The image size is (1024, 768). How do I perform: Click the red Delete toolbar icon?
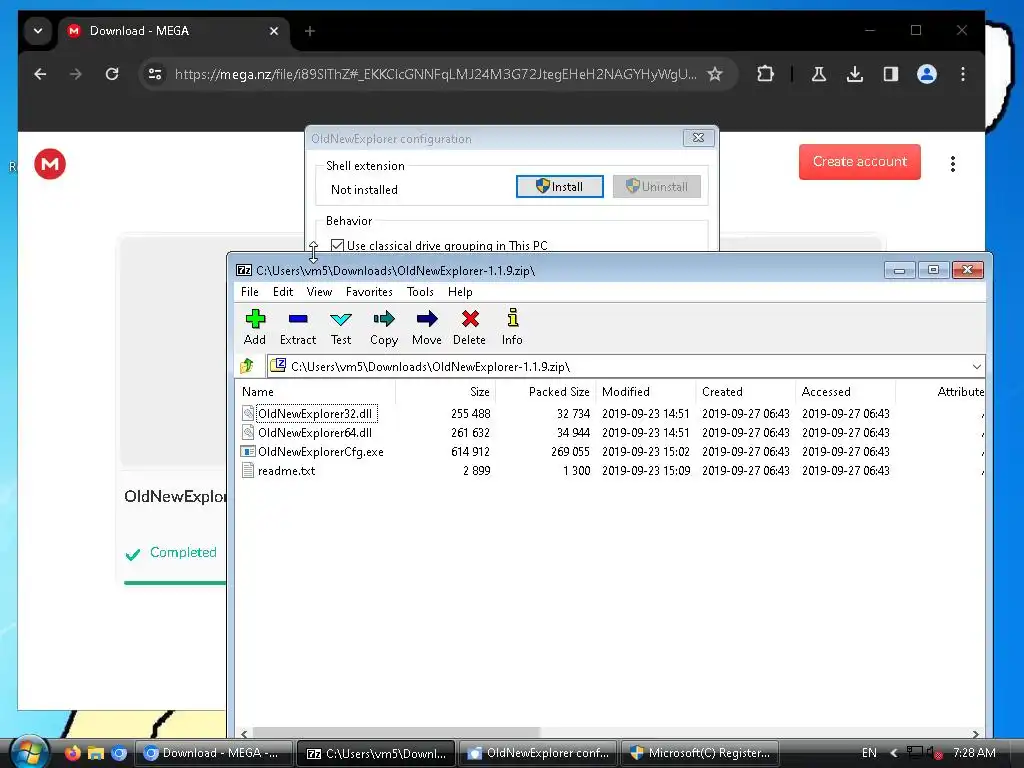point(470,327)
